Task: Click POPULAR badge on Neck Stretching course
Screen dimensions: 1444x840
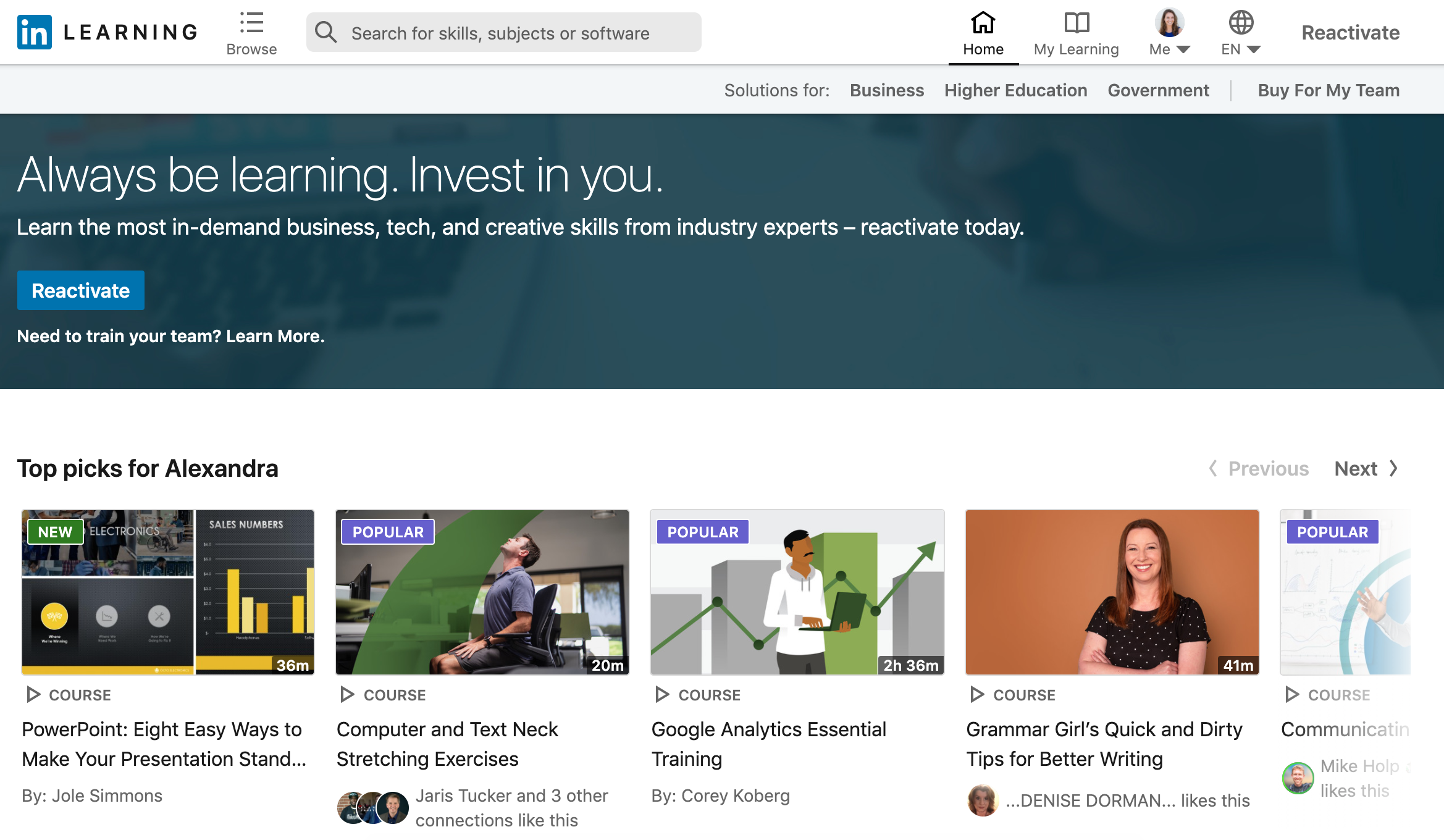Action: click(388, 532)
